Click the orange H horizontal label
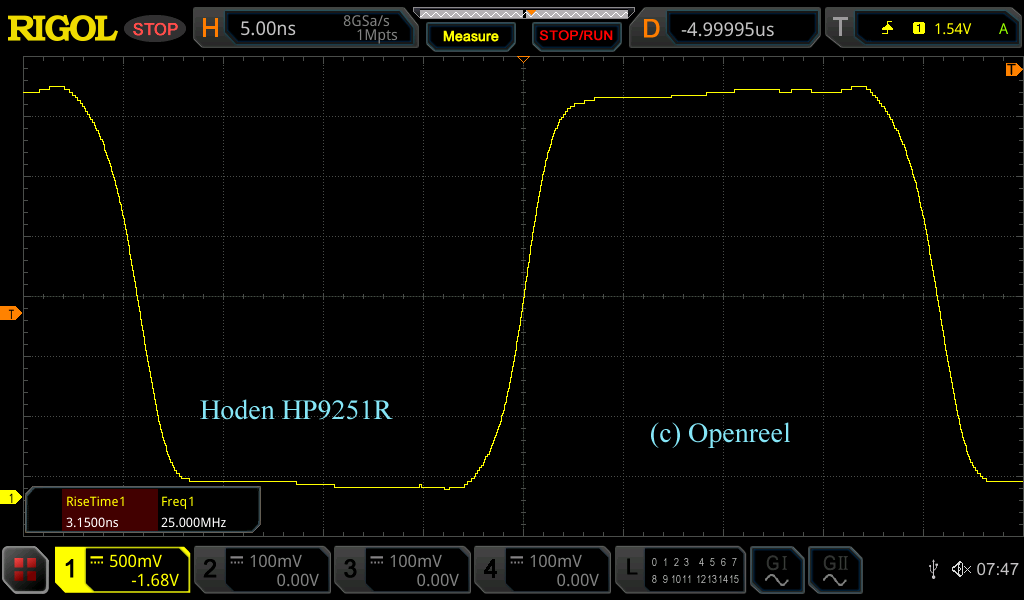Viewport: 1024px width, 600px height. pos(210,28)
